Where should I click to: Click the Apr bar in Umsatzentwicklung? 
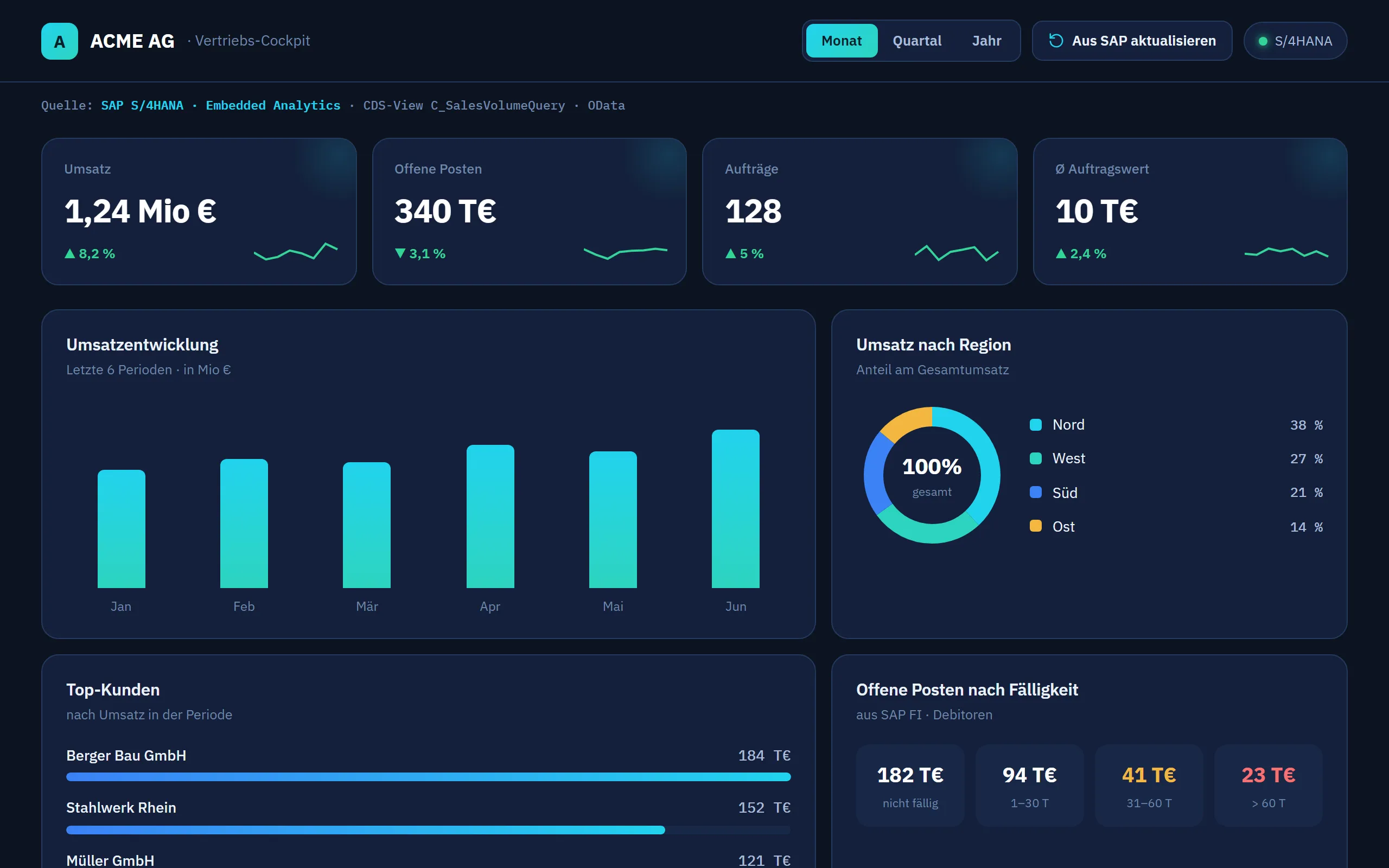[x=490, y=516]
